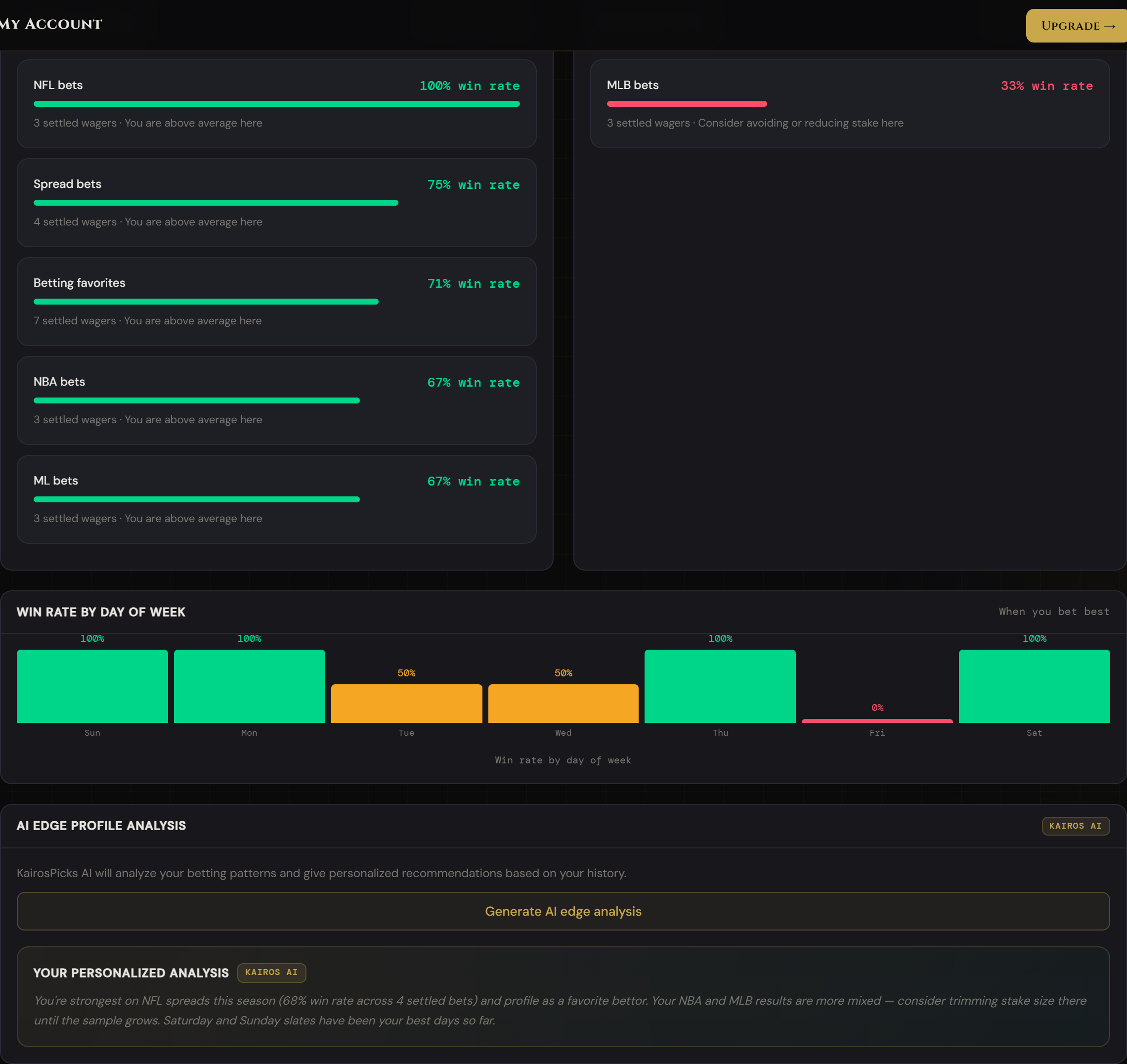
Task: Click the '7 settled wagers' description
Action: (147, 320)
